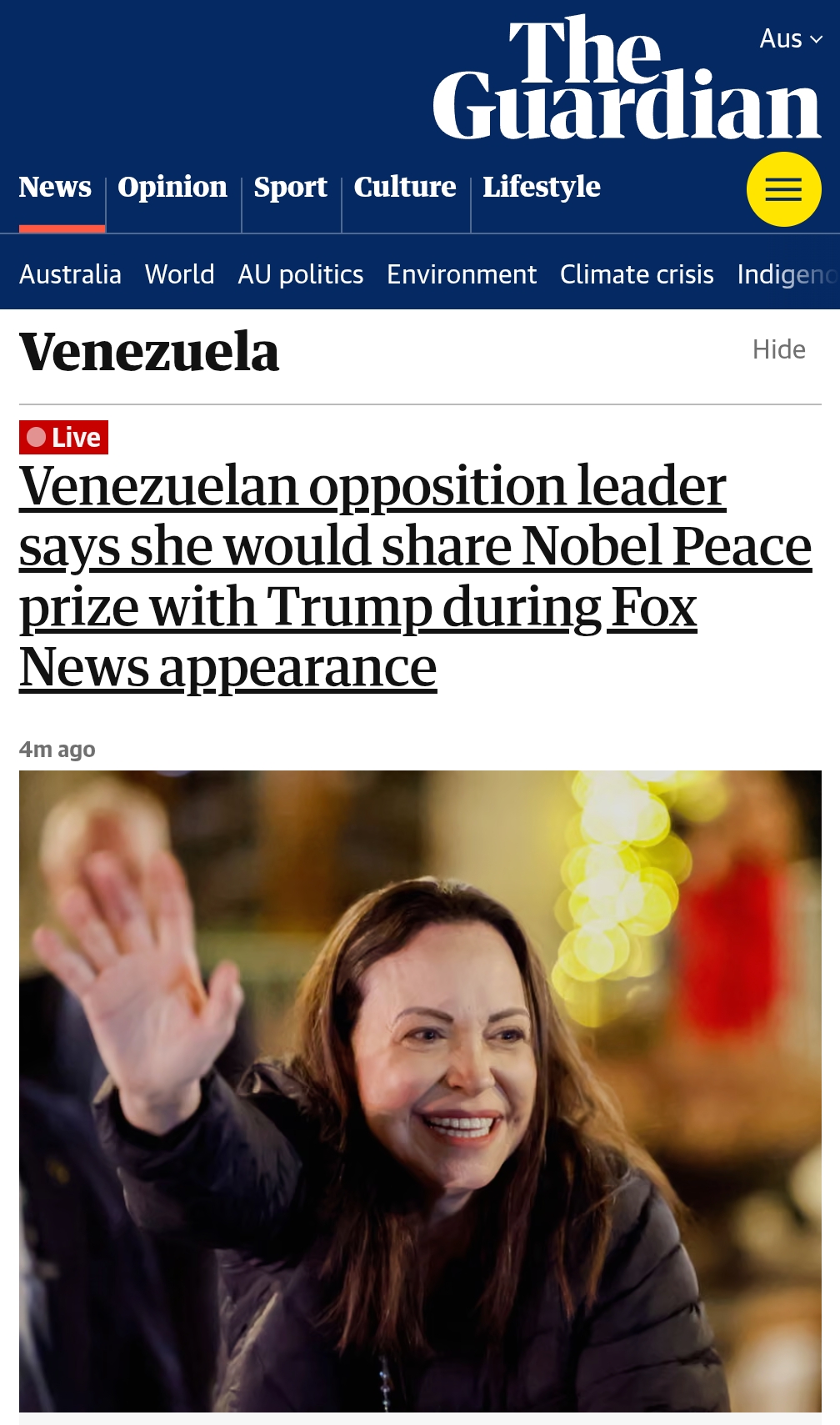The height and width of the screenshot is (1425, 840).
Task: Select the Environment subsection
Action: [x=462, y=274]
